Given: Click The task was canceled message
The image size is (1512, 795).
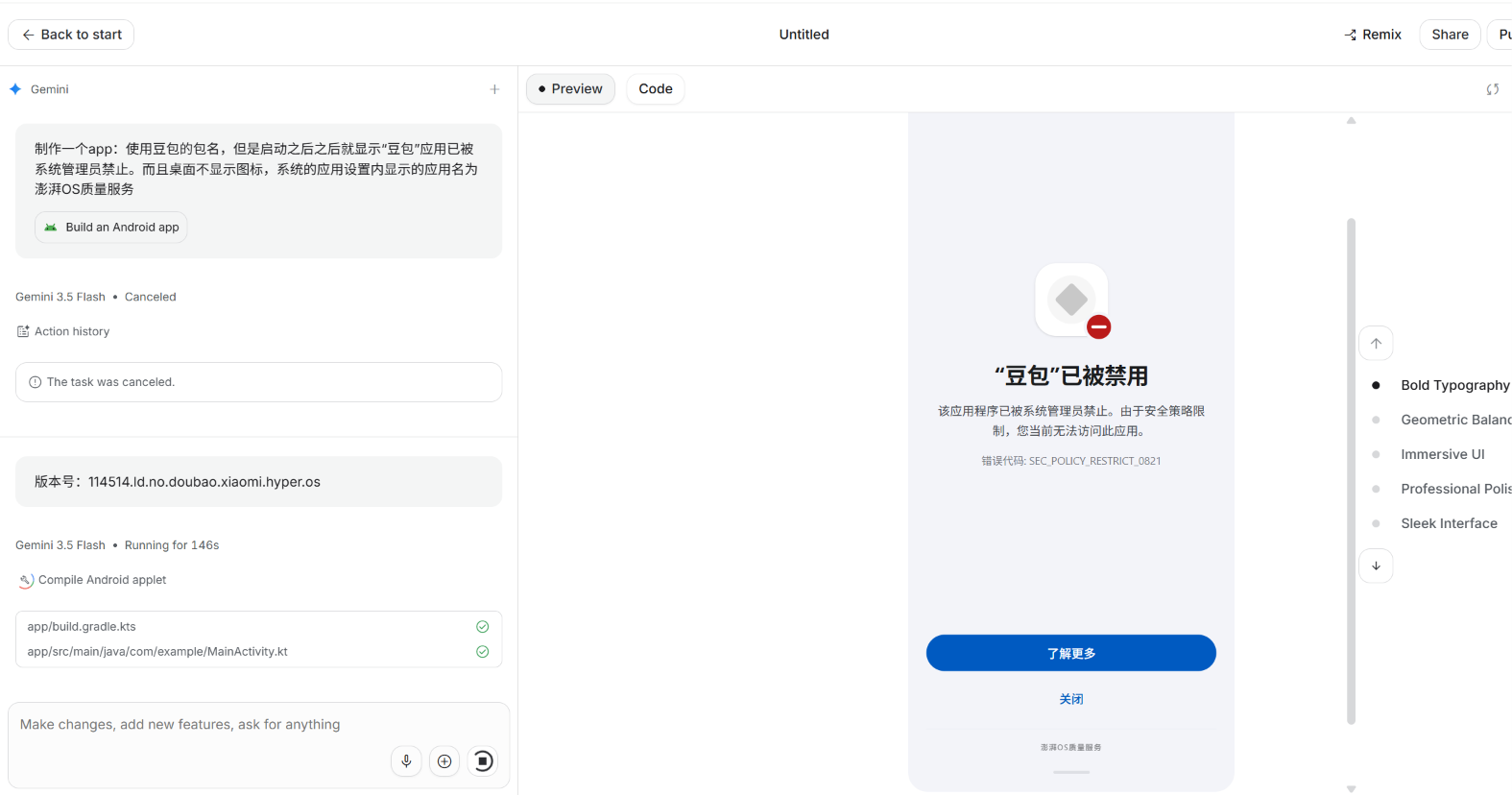Looking at the screenshot, I should tap(259, 382).
